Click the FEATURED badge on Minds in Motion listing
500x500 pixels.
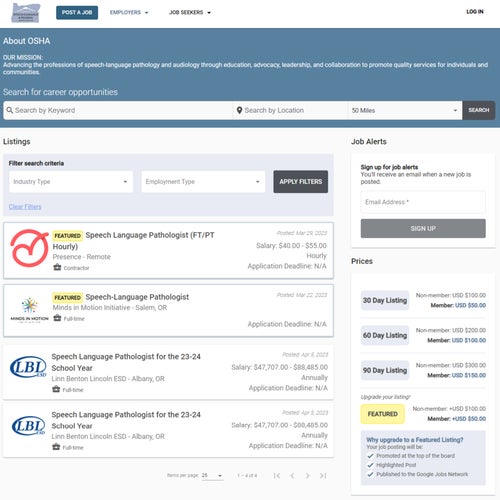pyautogui.click(x=68, y=297)
